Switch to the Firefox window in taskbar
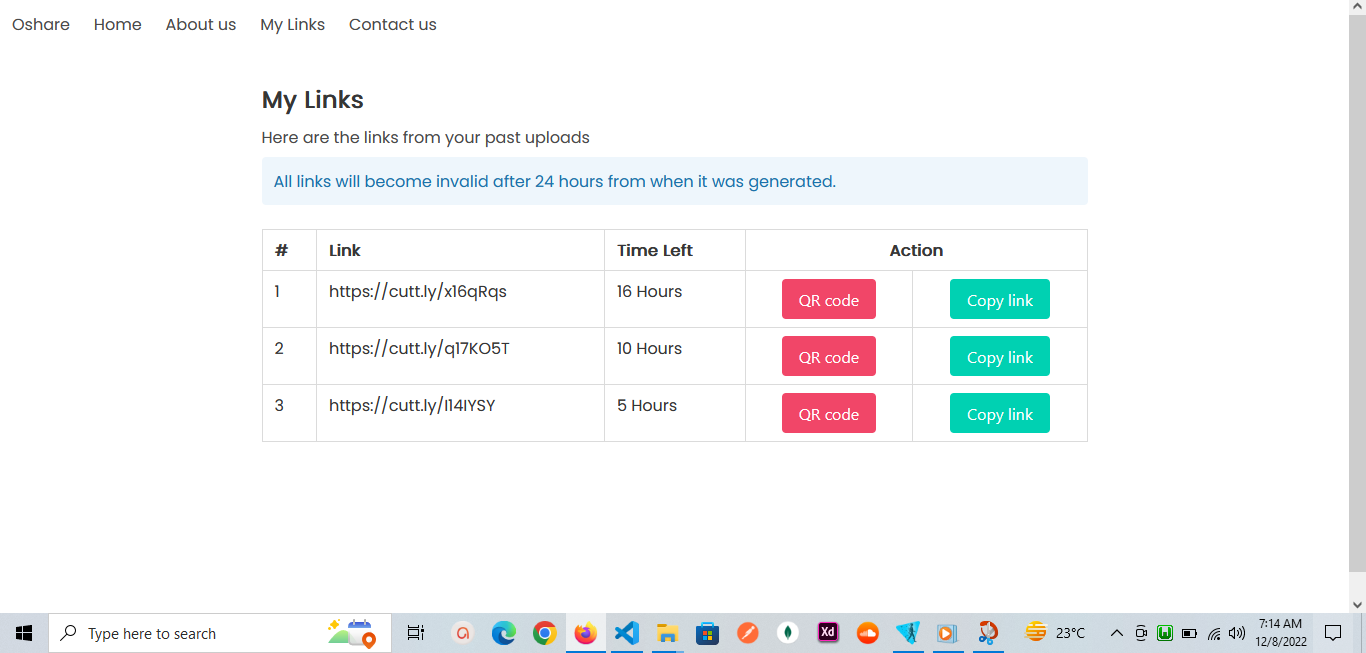 (585, 633)
